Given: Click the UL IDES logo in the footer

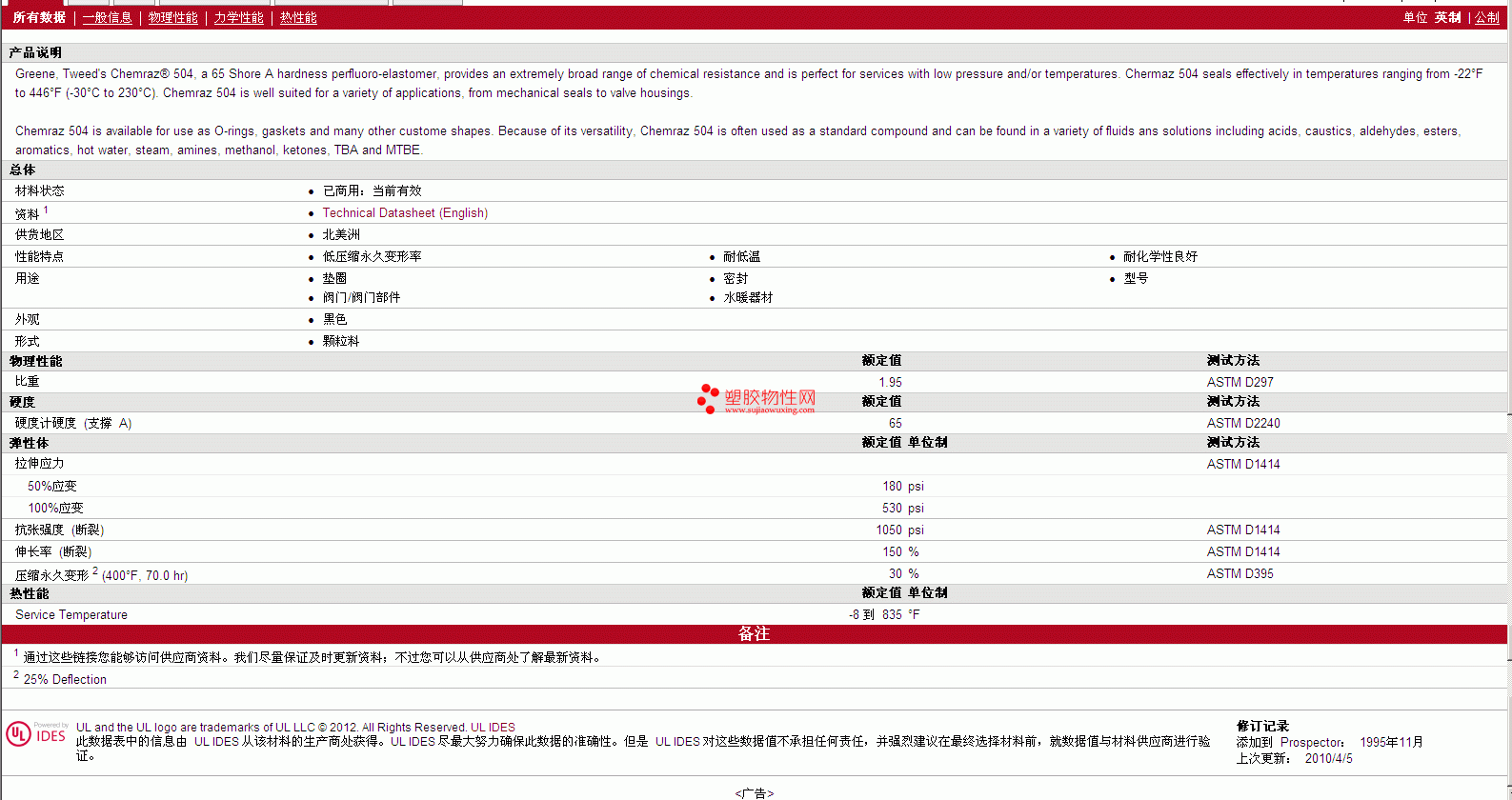Looking at the screenshot, I should click(36, 733).
